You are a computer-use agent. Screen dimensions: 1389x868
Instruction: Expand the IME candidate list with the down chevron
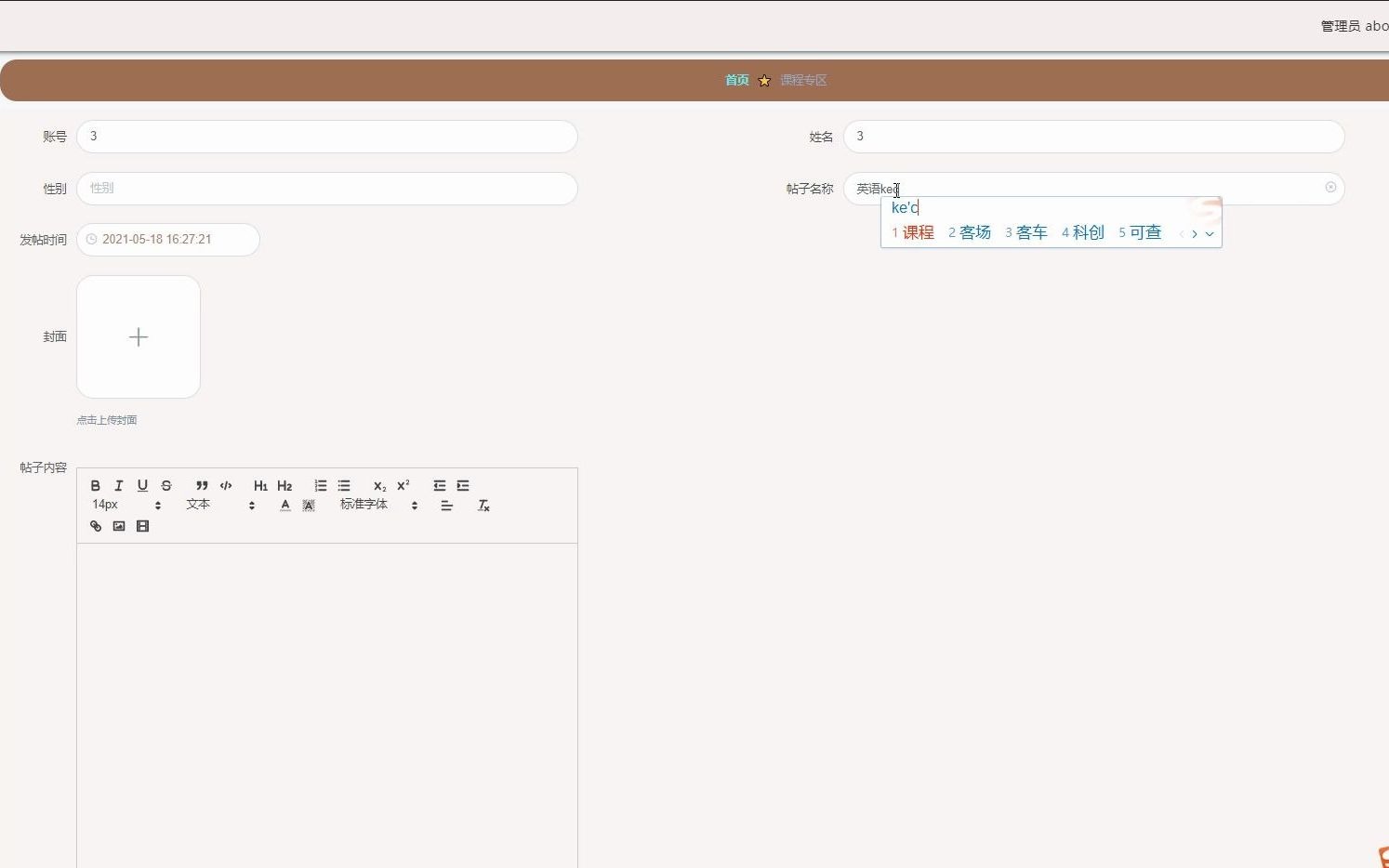[1210, 234]
